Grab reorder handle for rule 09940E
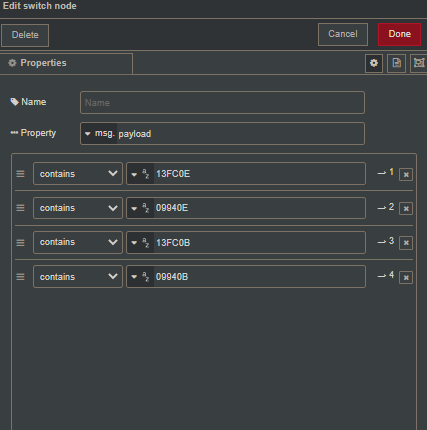This screenshot has height=430, width=427. tap(20, 208)
